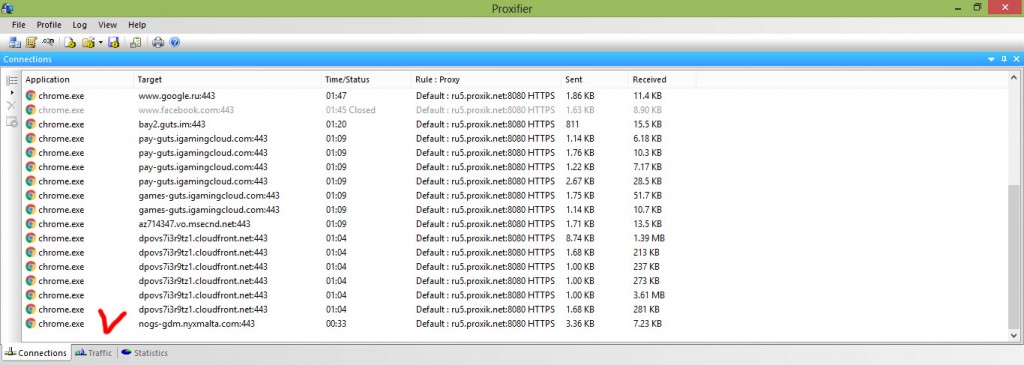Sort by Application column header
The height and width of the screenshot is (365, 1024).
pos(77,80)
